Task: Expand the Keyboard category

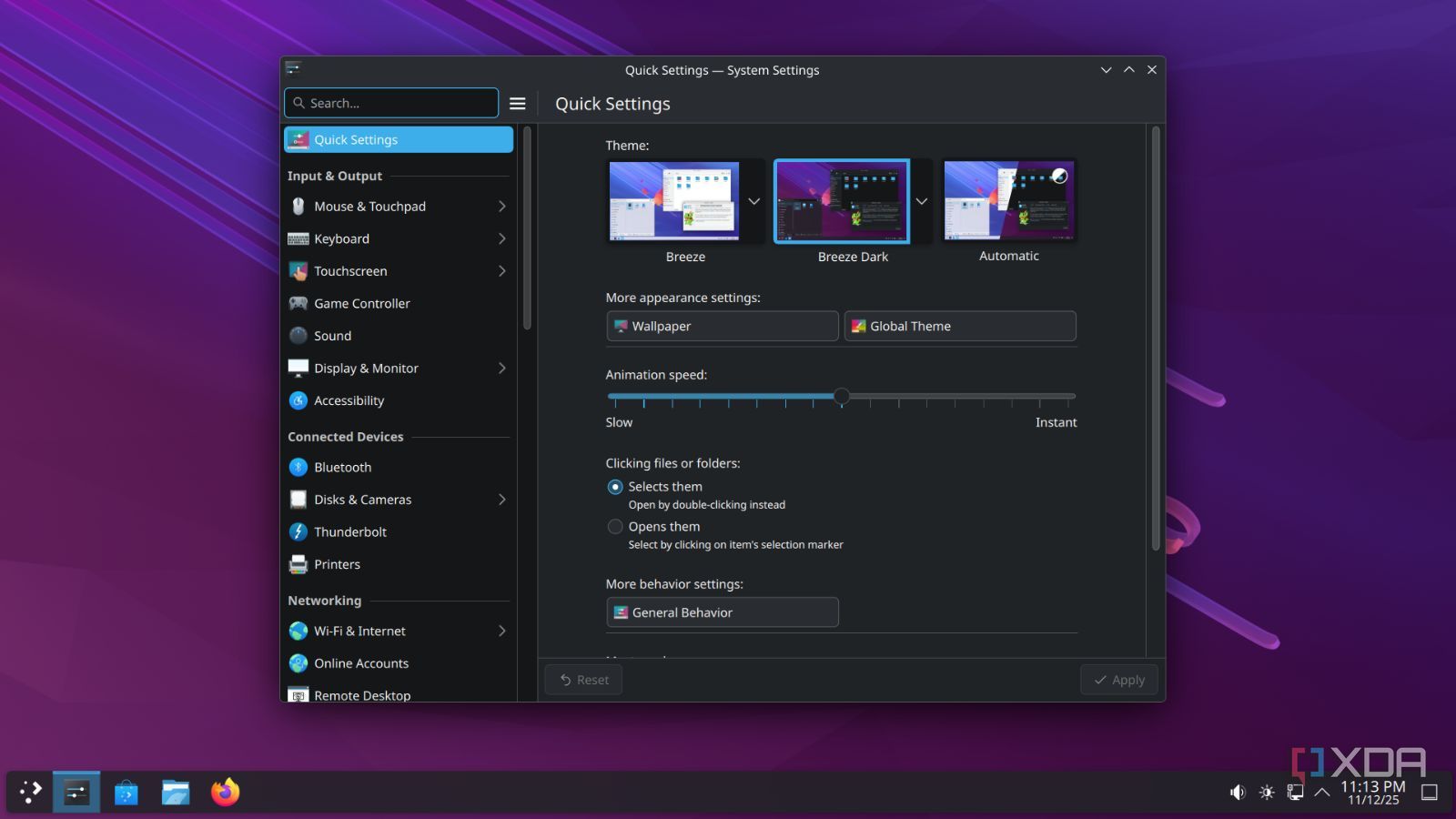Action: click(501, 238)
